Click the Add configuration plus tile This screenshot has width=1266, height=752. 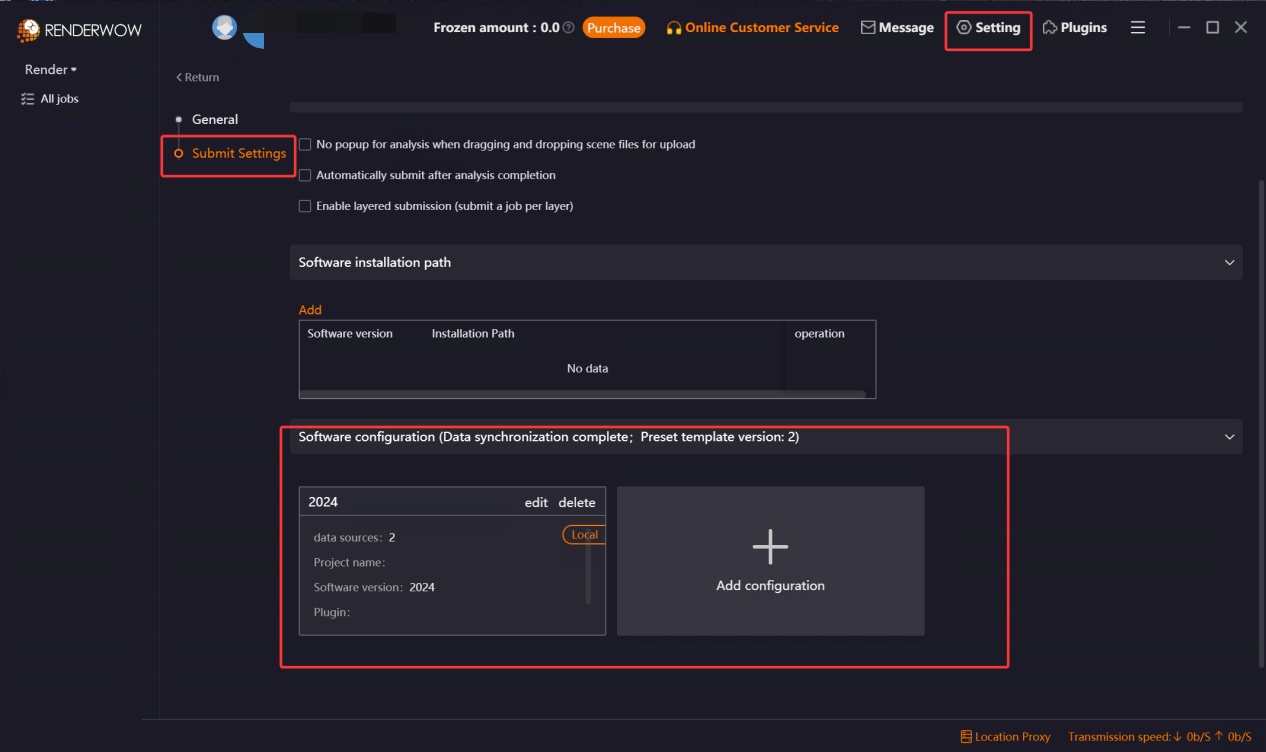tap(770, 561)
